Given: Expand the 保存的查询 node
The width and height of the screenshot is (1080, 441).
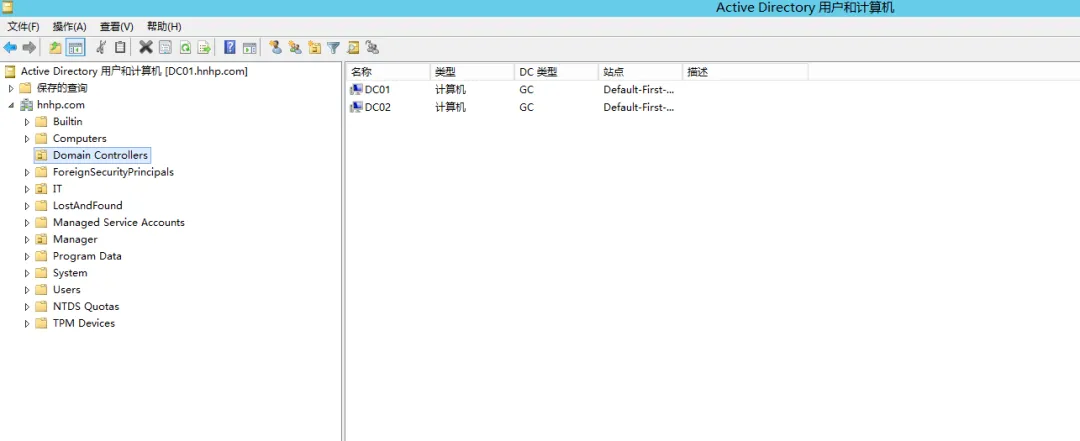Looking at the screenshot, I should point(10,88).
